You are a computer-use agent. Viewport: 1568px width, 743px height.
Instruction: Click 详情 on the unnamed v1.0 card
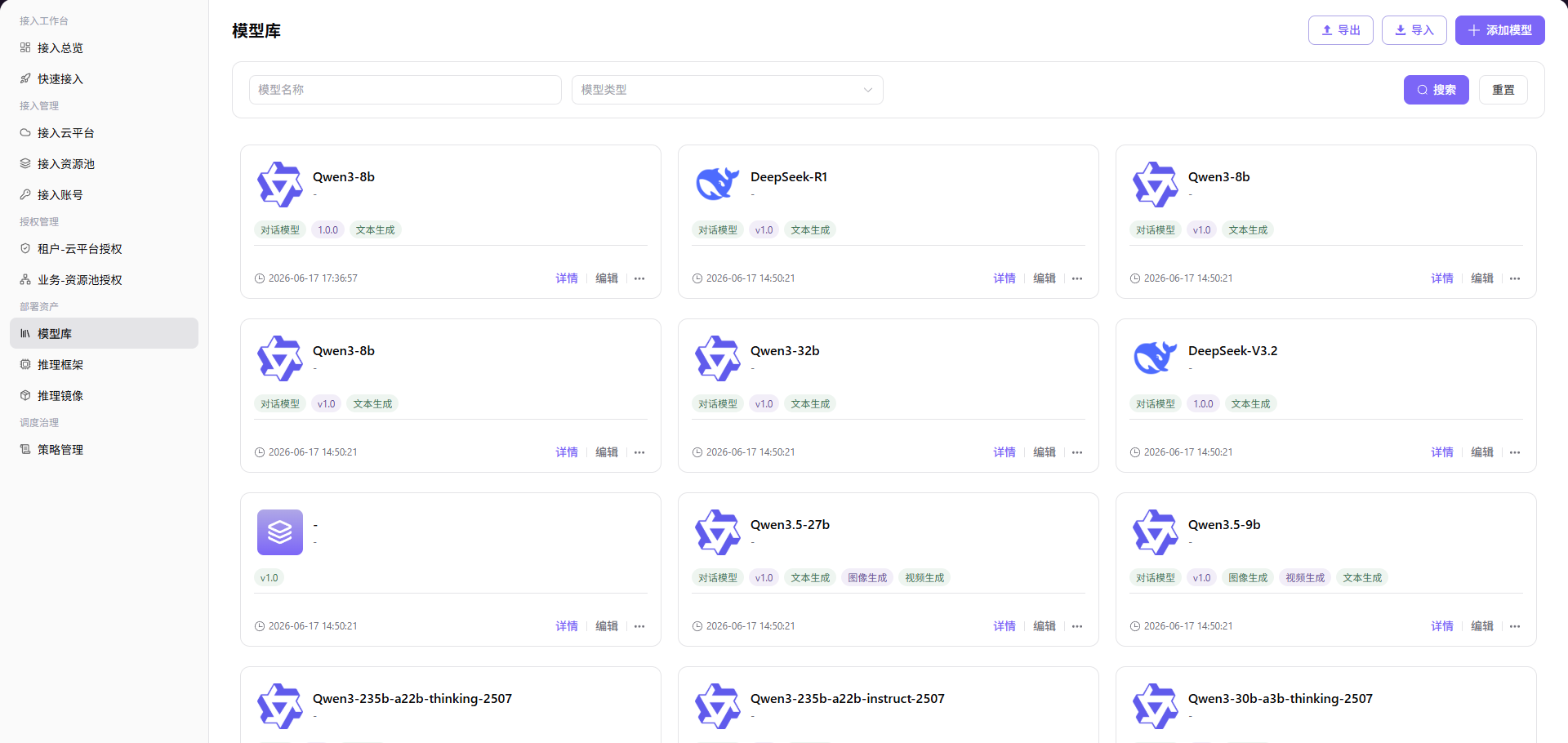[x=567, y=626]
